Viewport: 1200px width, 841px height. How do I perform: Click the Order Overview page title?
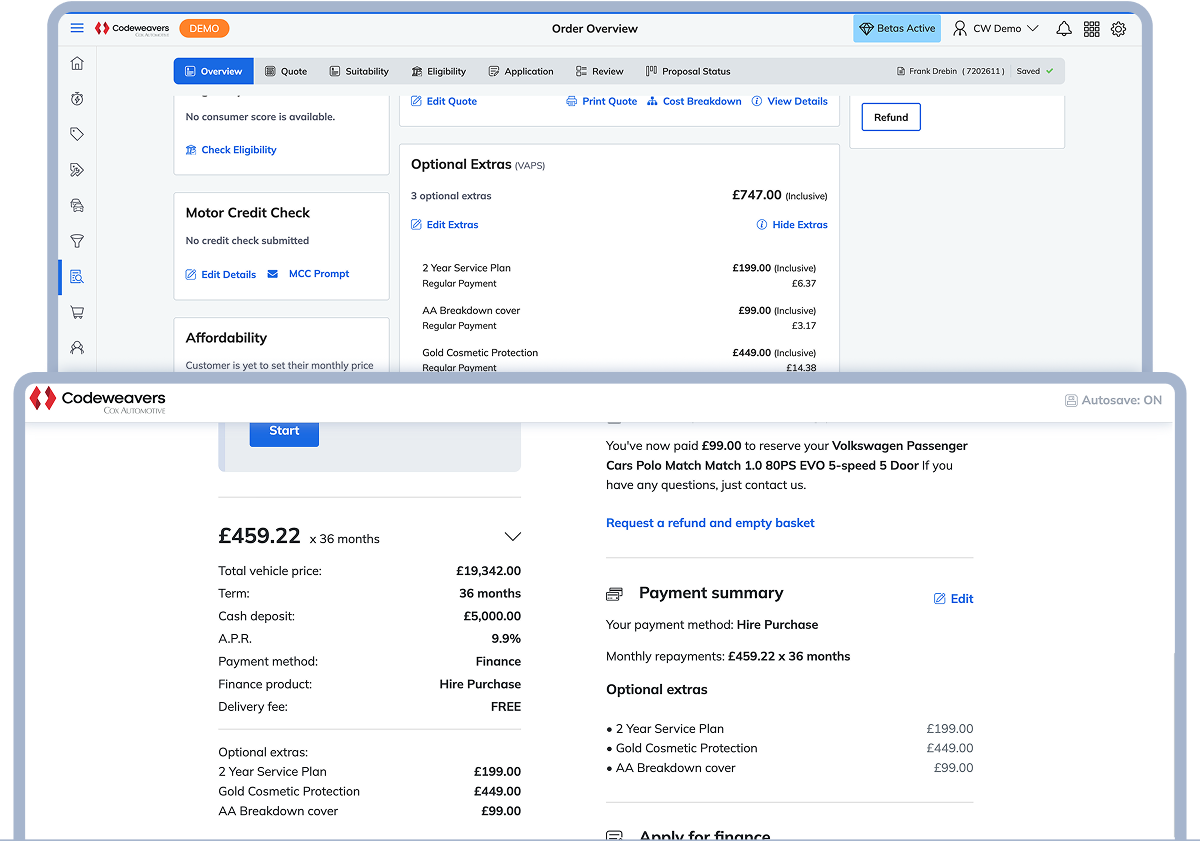(x=594, y=29)
